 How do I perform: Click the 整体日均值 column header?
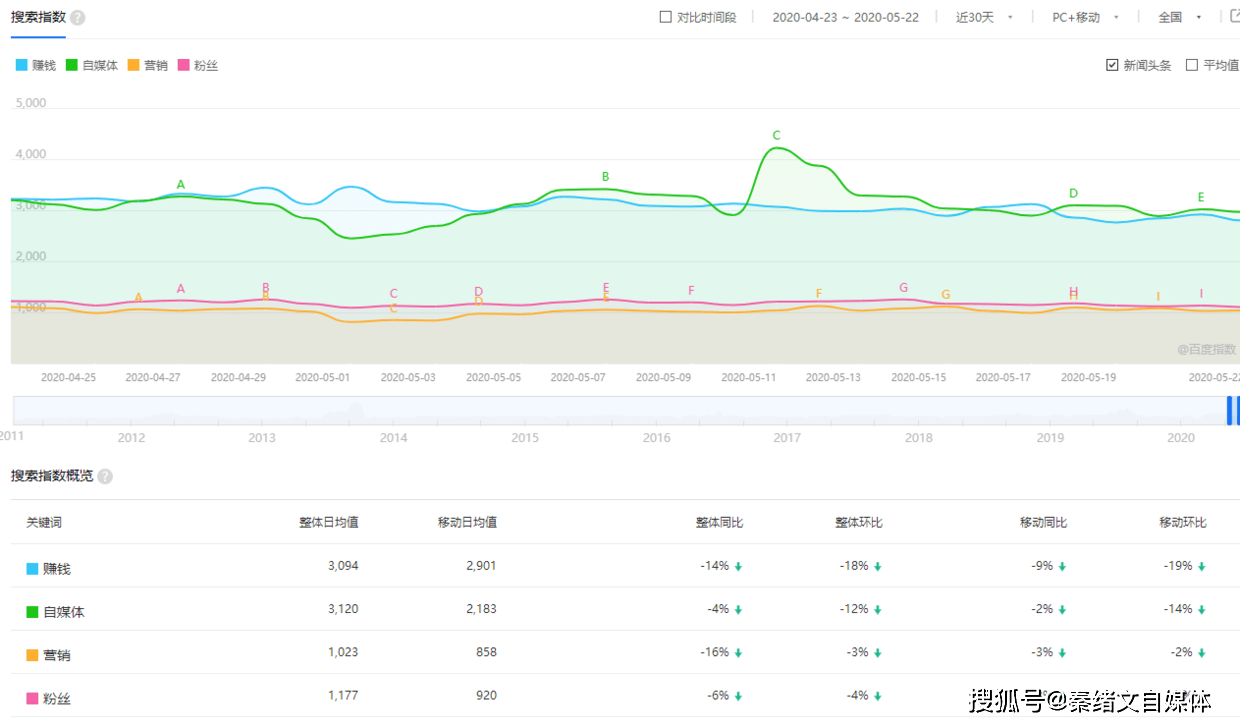329,522
